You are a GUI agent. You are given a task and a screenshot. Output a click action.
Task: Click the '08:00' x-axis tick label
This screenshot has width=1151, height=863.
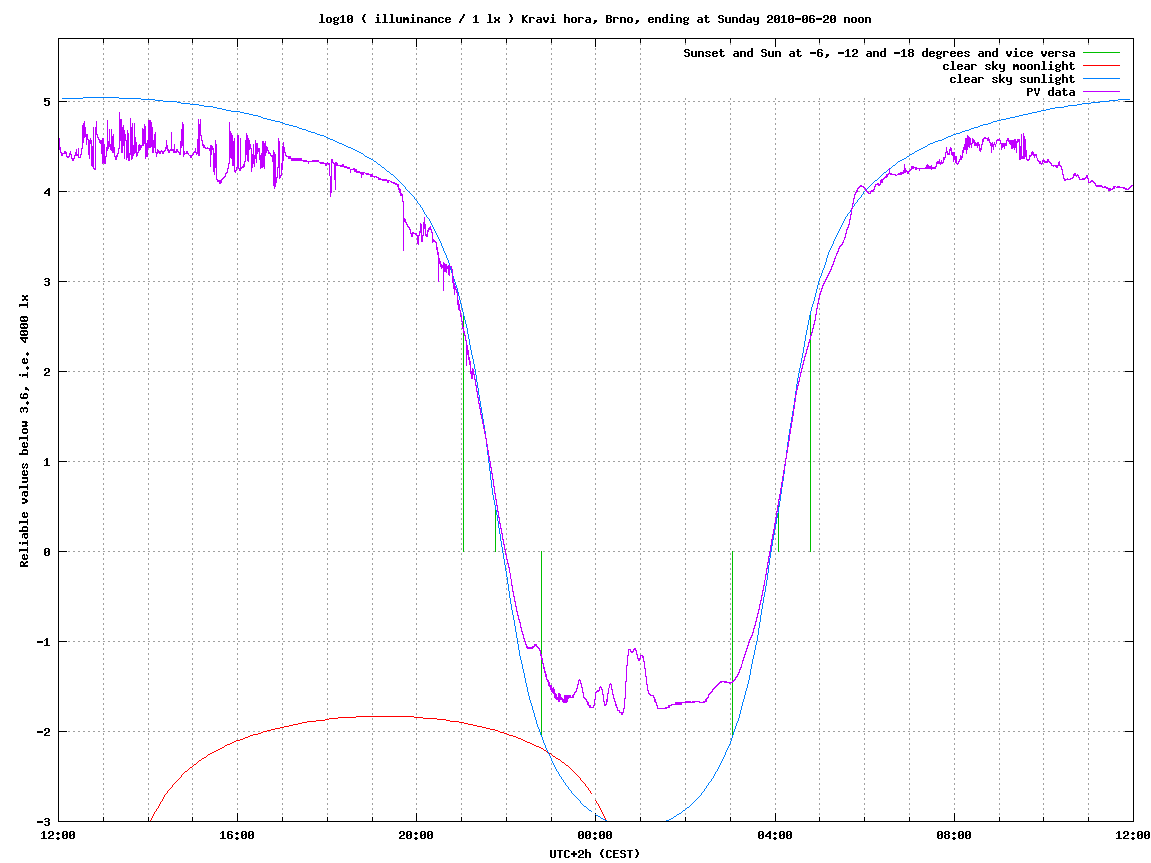pyautogui.click(x=954, y=835)
